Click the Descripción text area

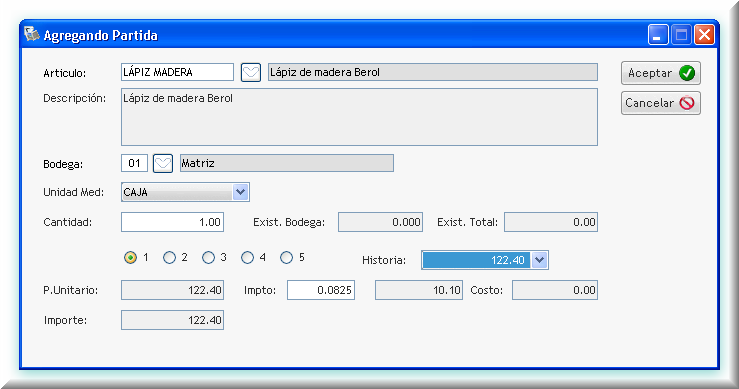(x=359, y=117)
